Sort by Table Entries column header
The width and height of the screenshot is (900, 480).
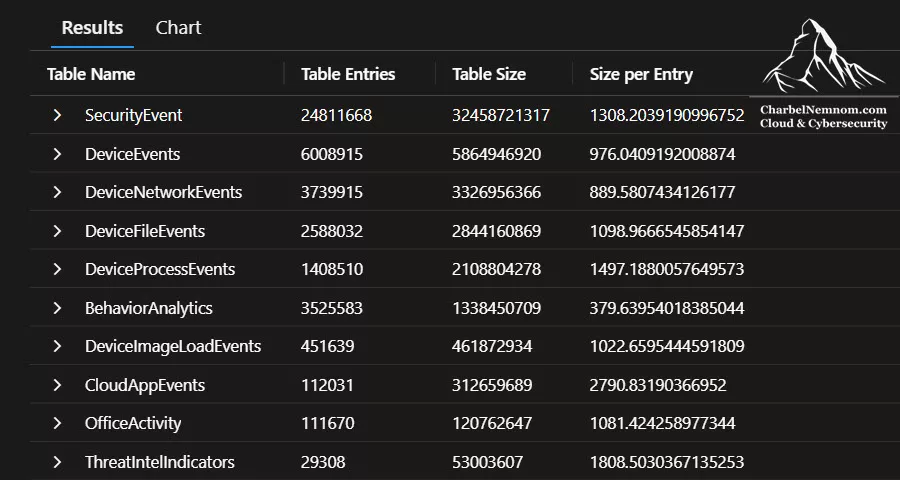pos(348,74)
